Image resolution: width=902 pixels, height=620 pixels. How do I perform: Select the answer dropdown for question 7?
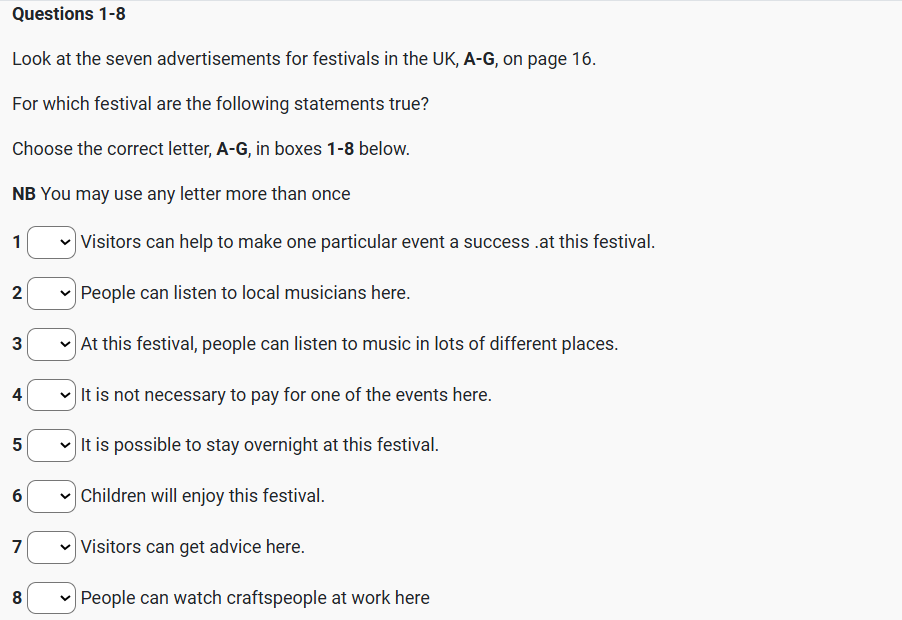(x=52, y=547)
